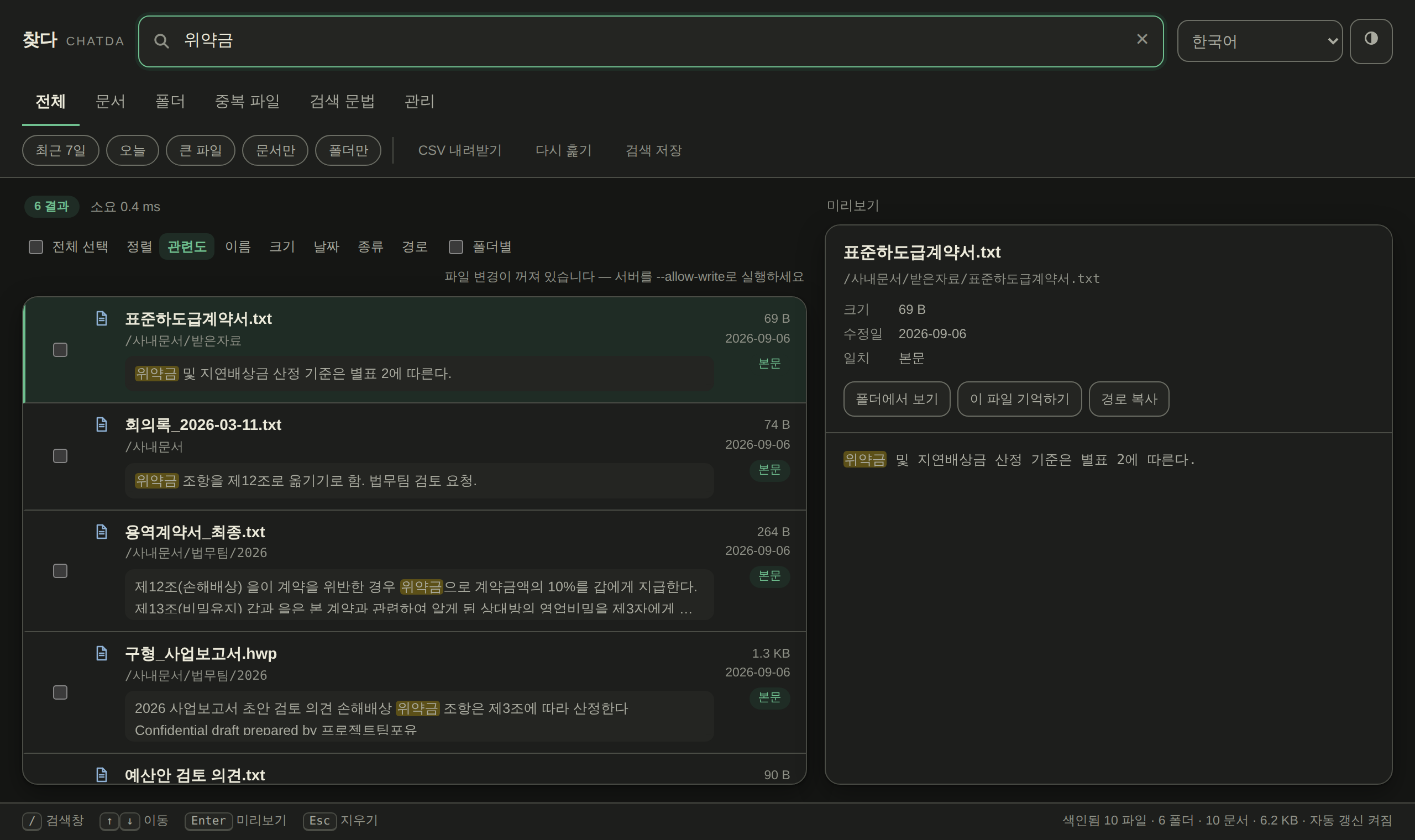The width and height of the screenshot is (1415, 840).
Task: Click the magnifier search icon
Action: coord(161,41)
